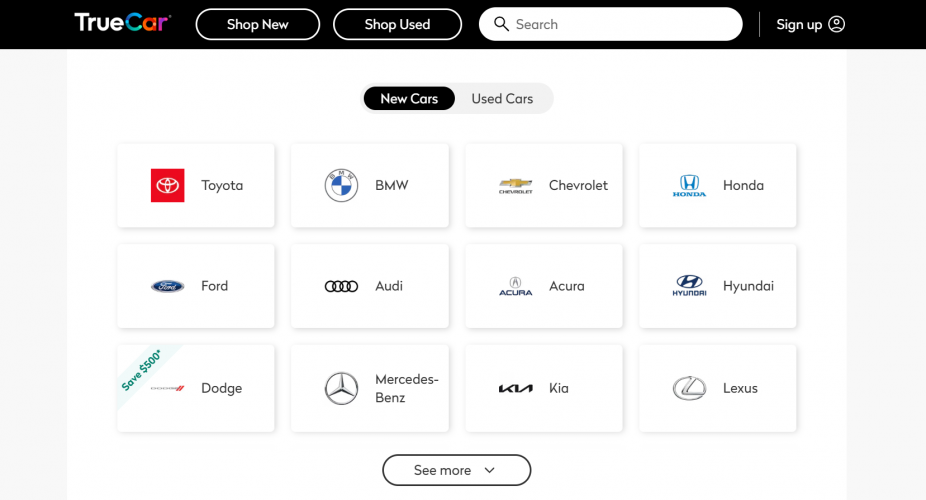Screen dimensions: 926x500
Task: Select the Hyundai brand card
Action: tap(718, 287)
